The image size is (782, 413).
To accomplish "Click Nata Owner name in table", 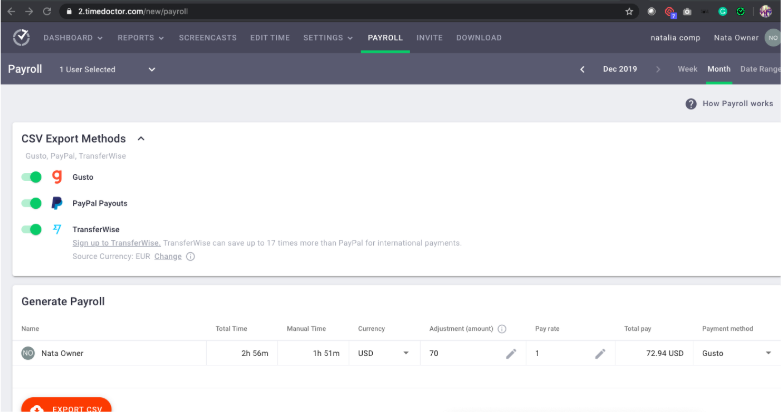I will click(62, 353).
